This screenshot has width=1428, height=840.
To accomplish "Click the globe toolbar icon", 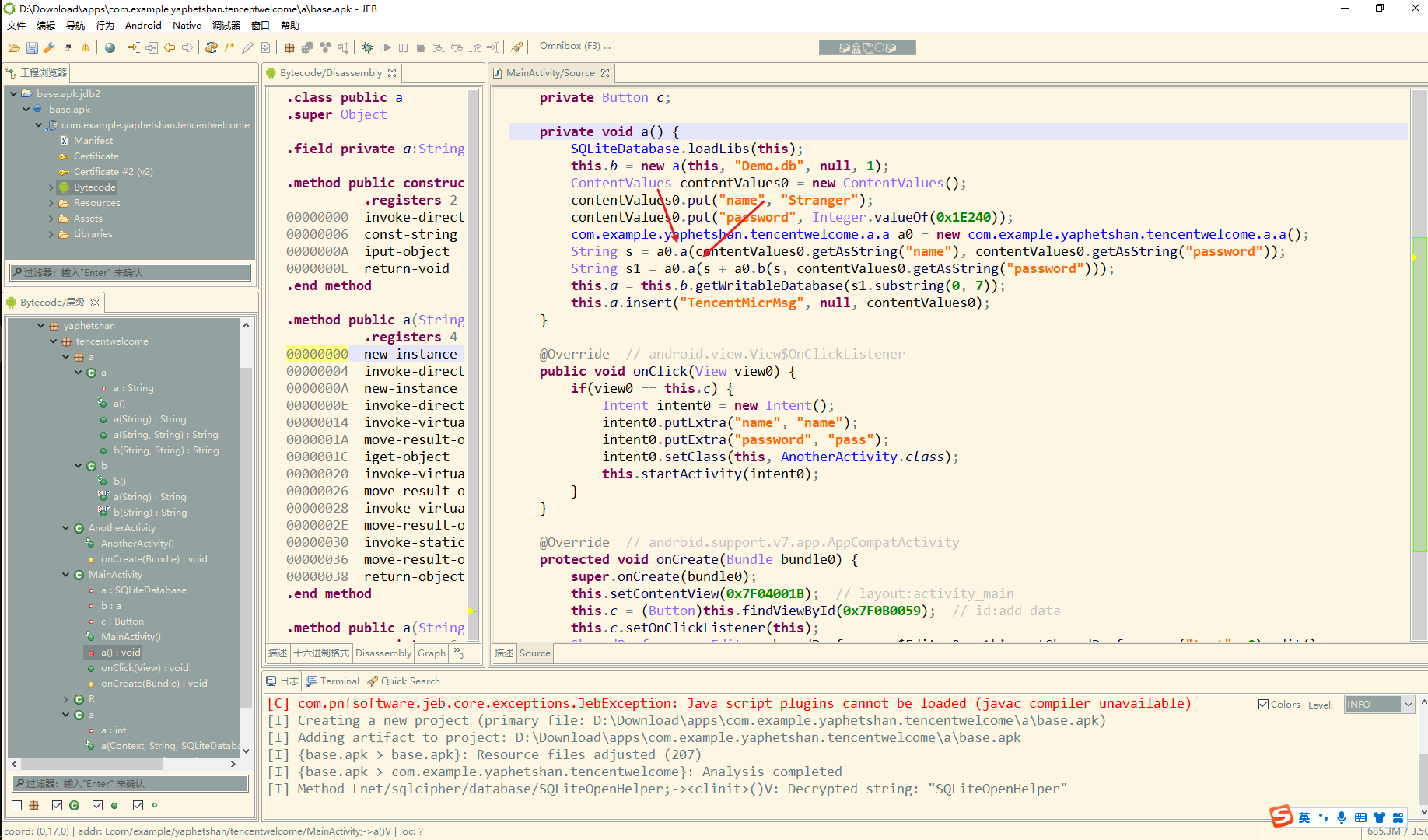I will 110,48.
